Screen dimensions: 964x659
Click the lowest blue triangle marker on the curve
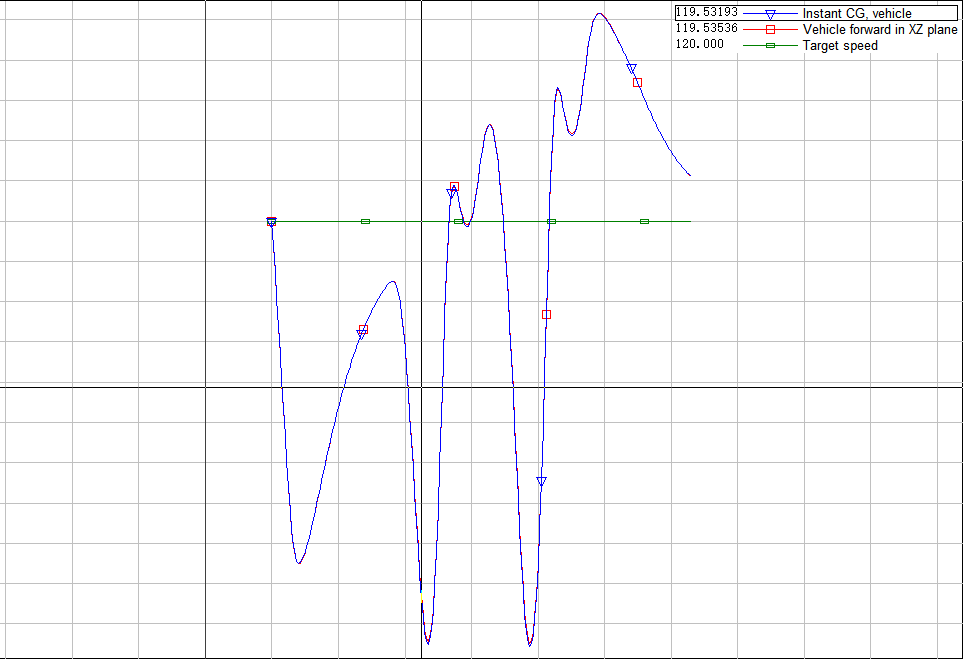click(541, 481)
